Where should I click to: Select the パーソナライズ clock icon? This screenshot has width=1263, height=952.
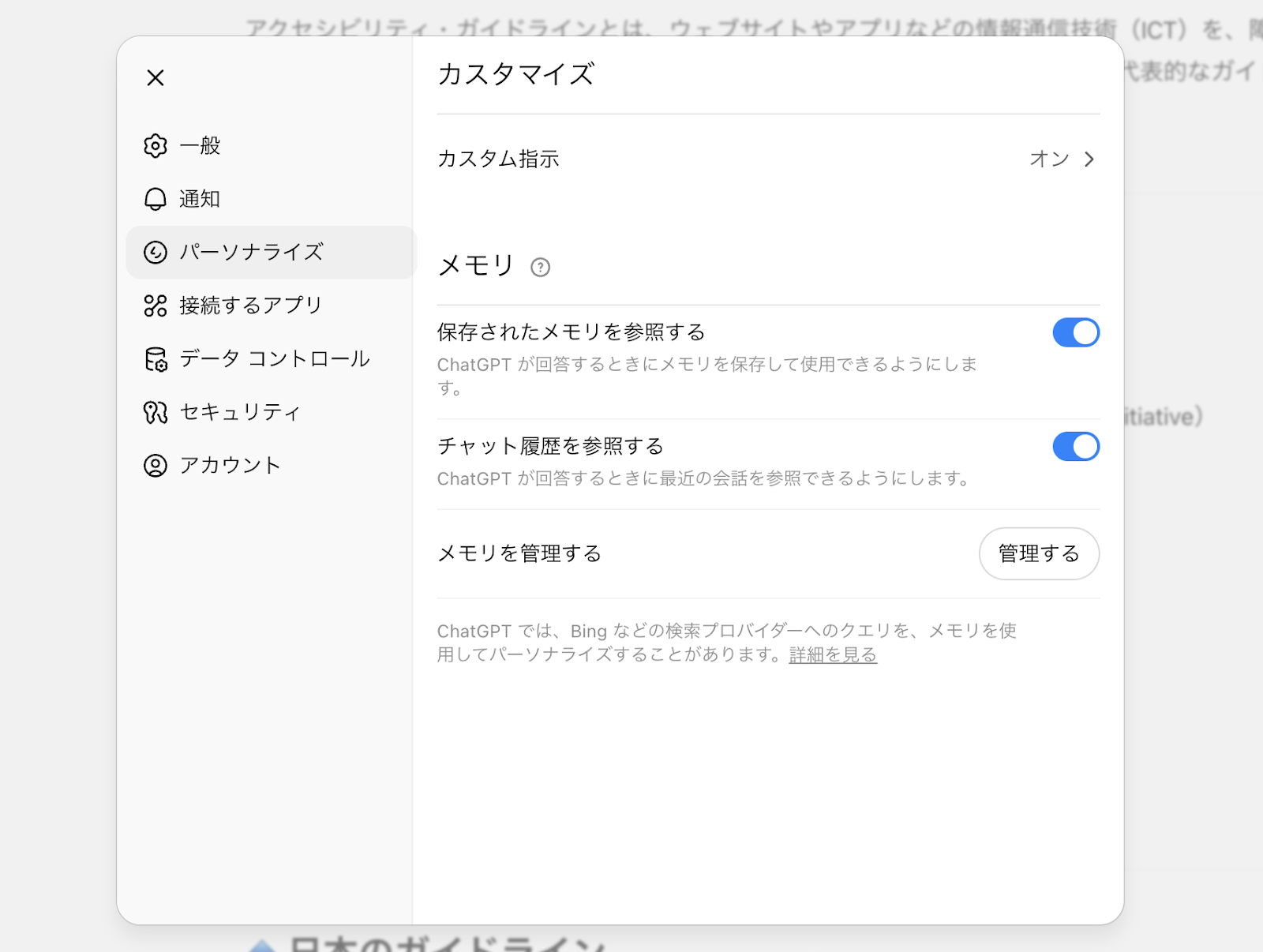click(x=155, y=253)
